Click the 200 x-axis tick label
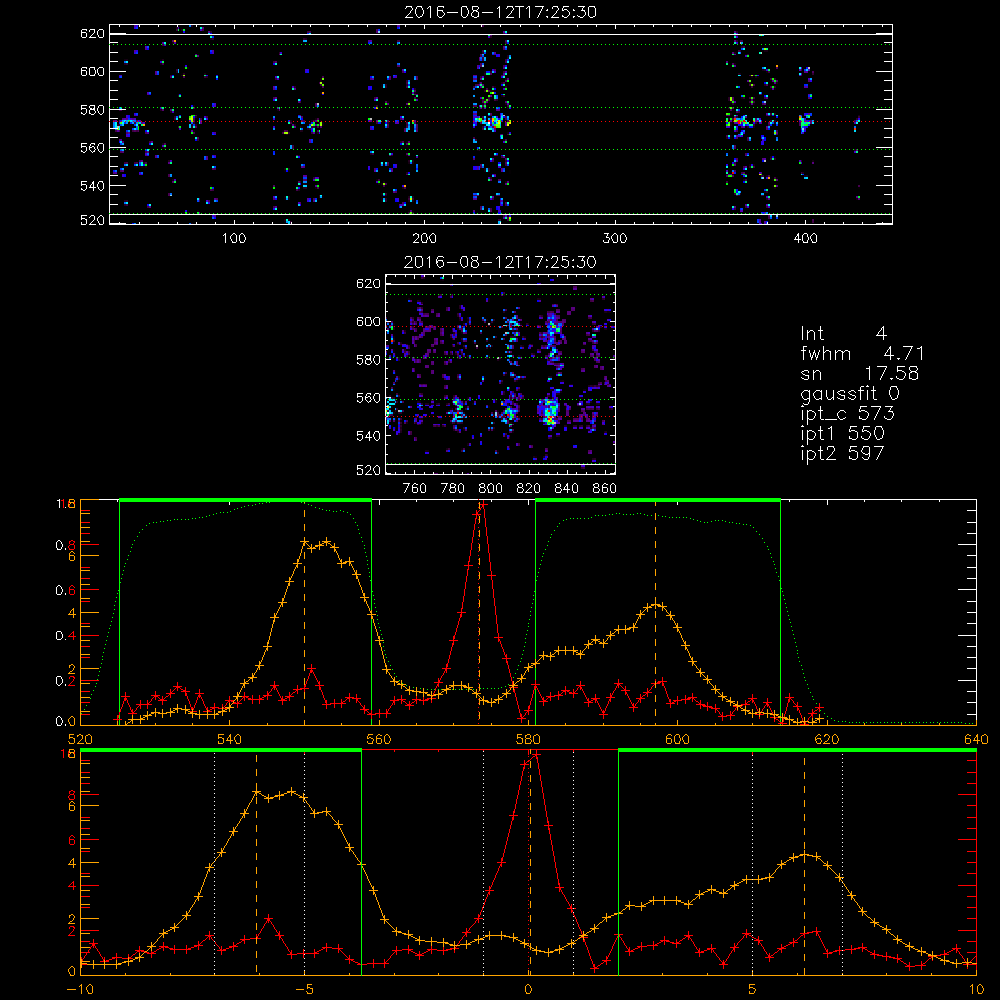This screenshot has height=1000, width=1000. pos(424,239)
